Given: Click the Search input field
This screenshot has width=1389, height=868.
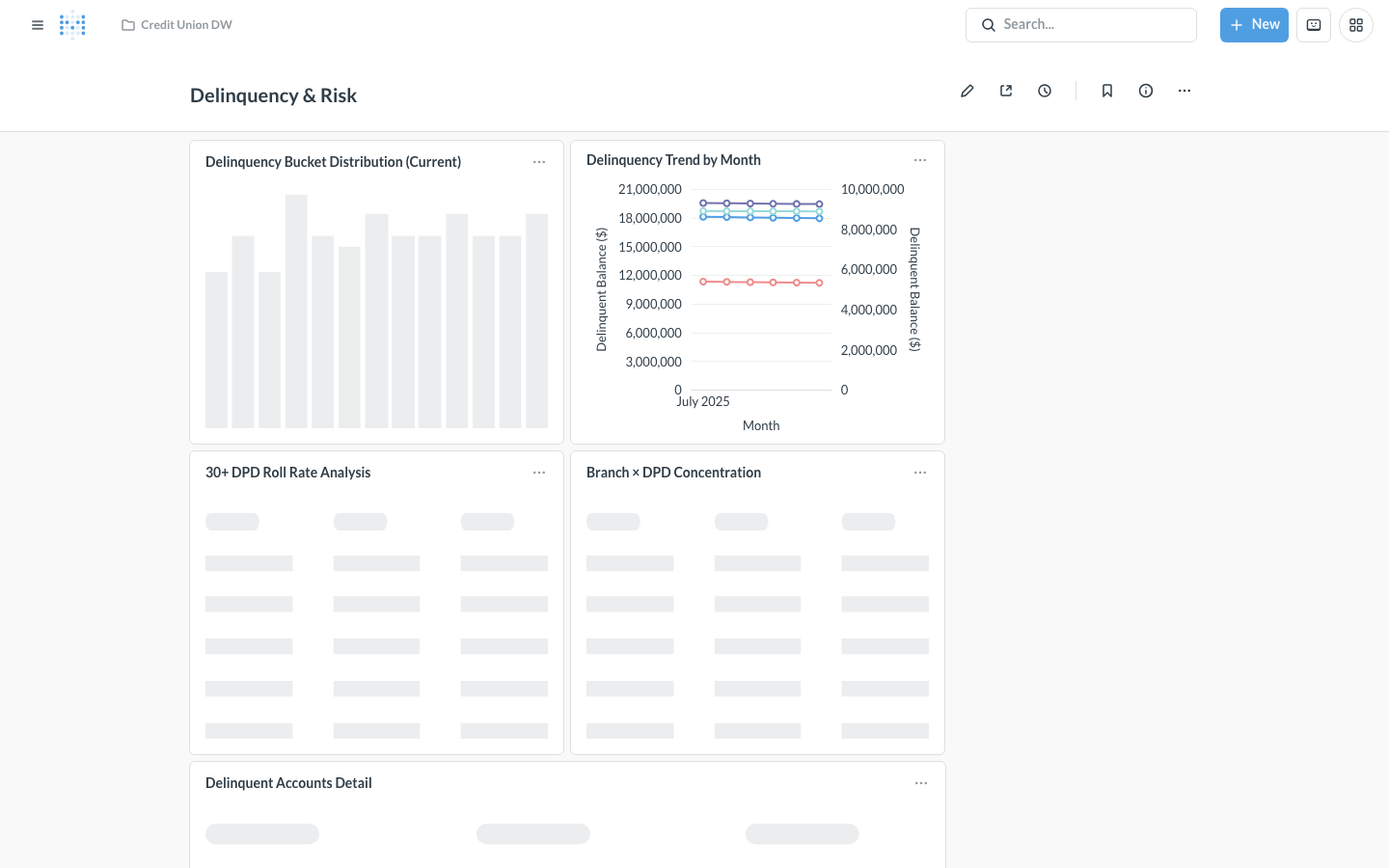Looking at the screenshot, I should coord(1081,25).
